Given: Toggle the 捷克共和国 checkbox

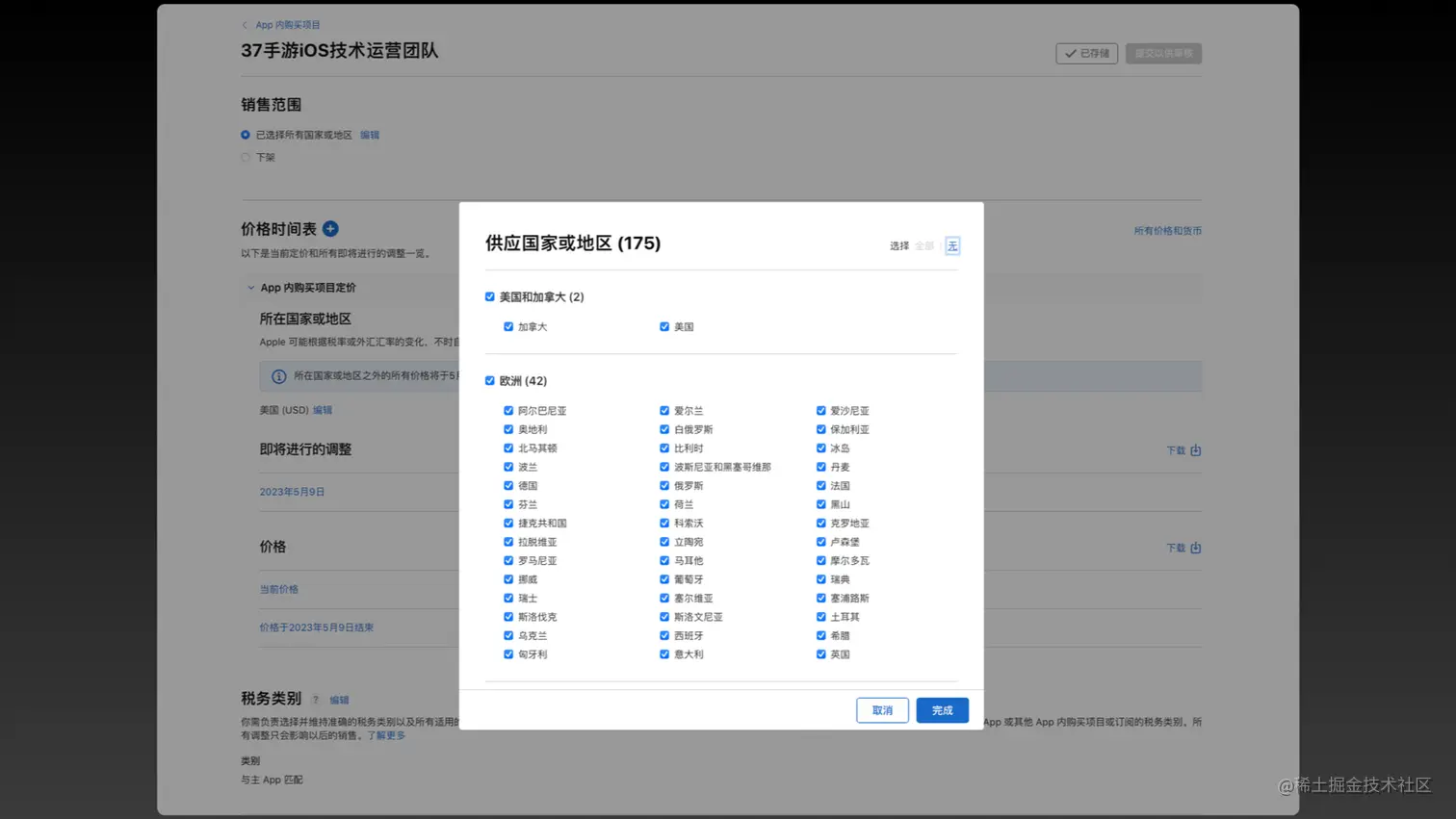Looking at the screenshot, I should point(508,524).
